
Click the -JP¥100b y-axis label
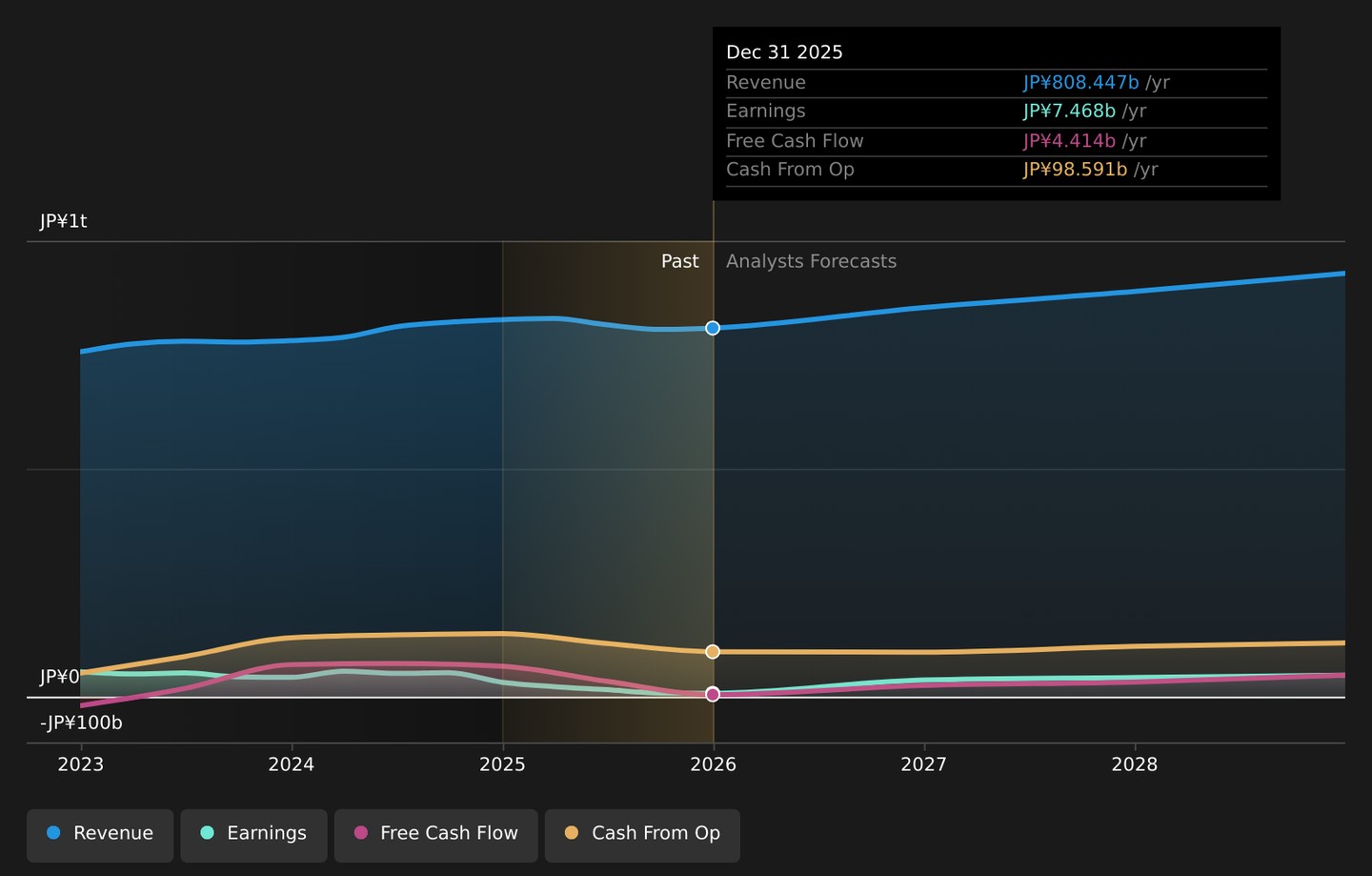[x=81, y=723]
